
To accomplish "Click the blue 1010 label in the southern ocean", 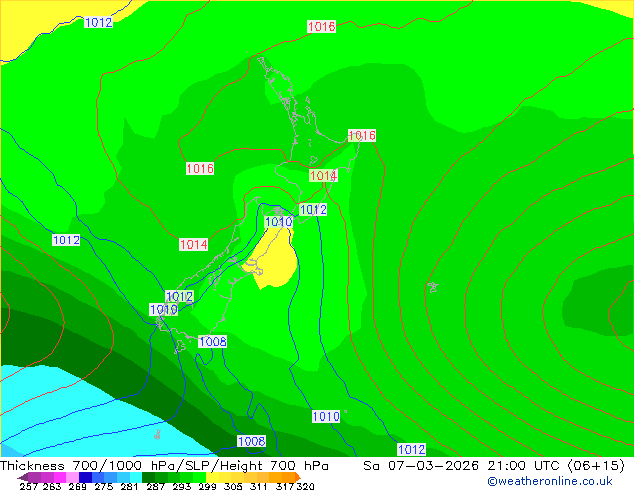I will pyautogui.click(x=326, y=416).
